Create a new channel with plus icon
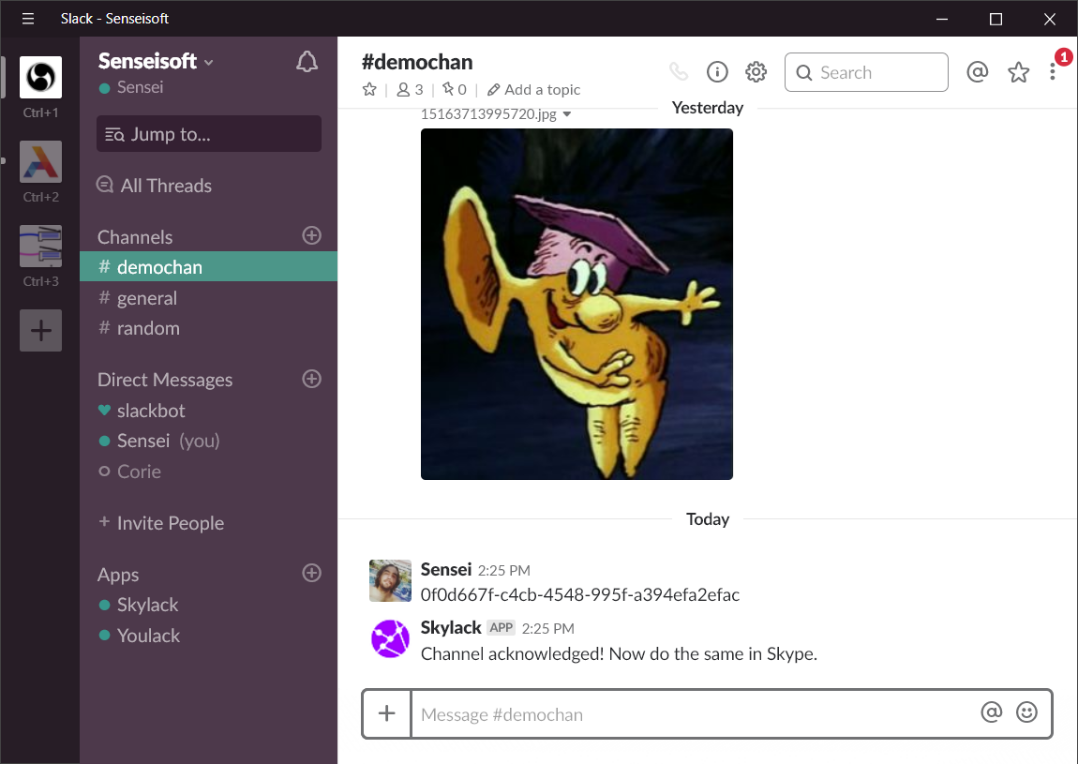Image resolution: width=1078 pixels, height=764 pixels. [311, 236]
